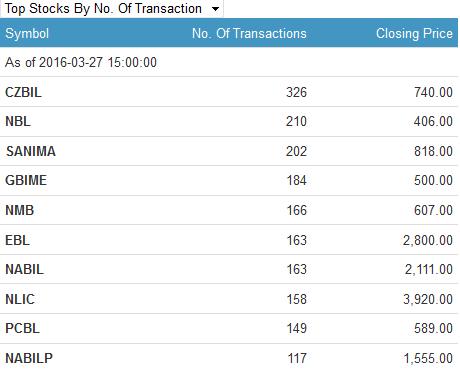Click the NMB symbol
This screenshot has width=460, height=372.
(20, 210)
